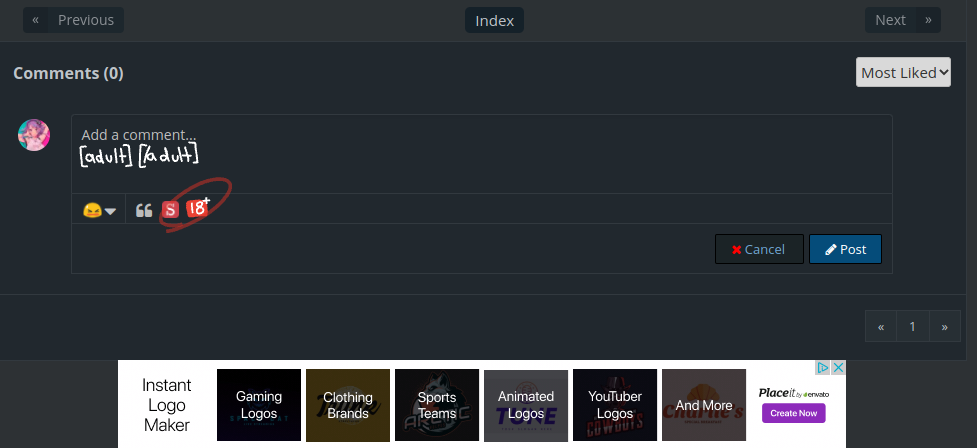Jump to last comments page arrow
Viewport: 977px width, 448px height.
(944, 326)
